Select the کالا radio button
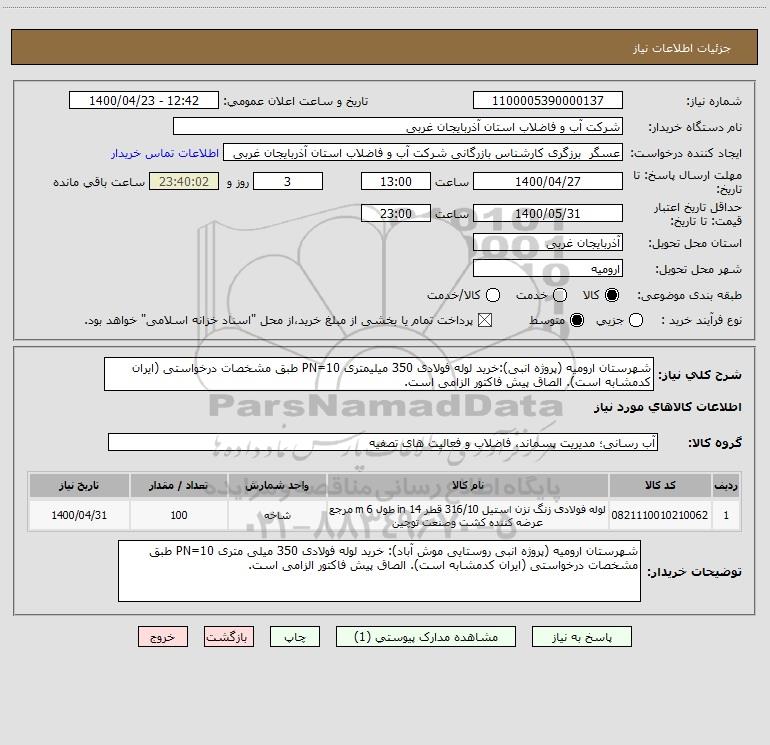The image size is (770, 745). 612,295
